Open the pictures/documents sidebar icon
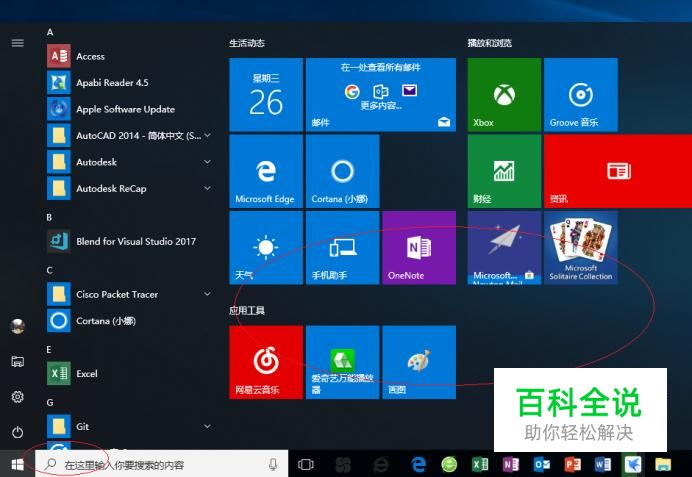Viewport: 692px width, 477px height. click(x=18, y=361)
